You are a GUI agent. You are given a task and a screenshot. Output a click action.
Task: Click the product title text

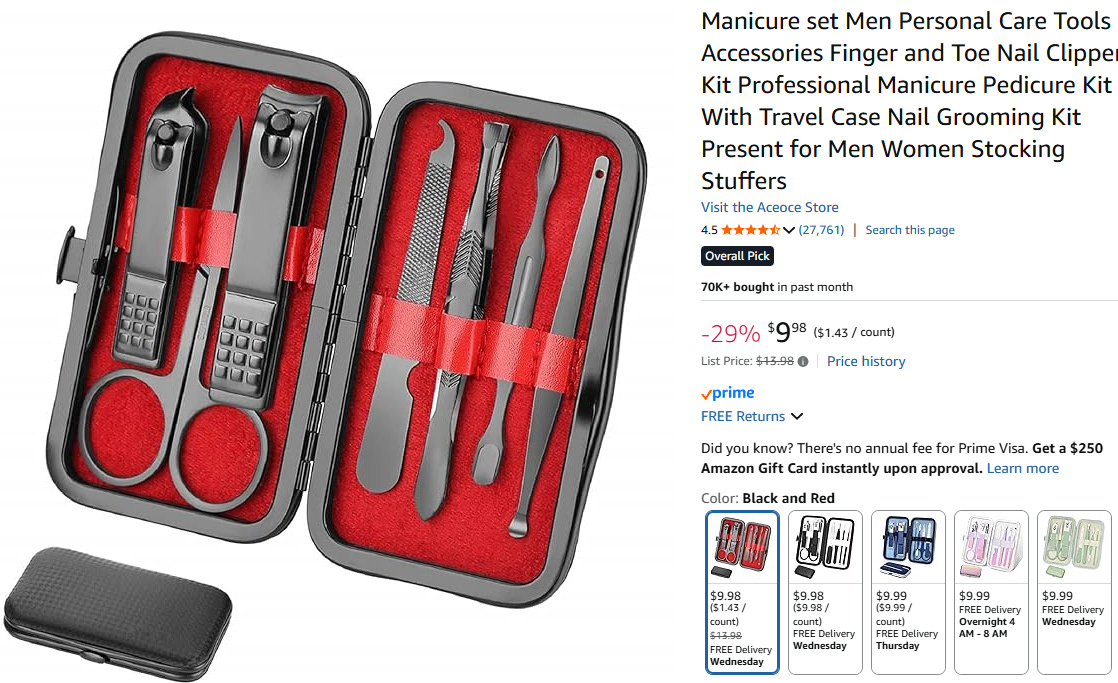[908, 101]
